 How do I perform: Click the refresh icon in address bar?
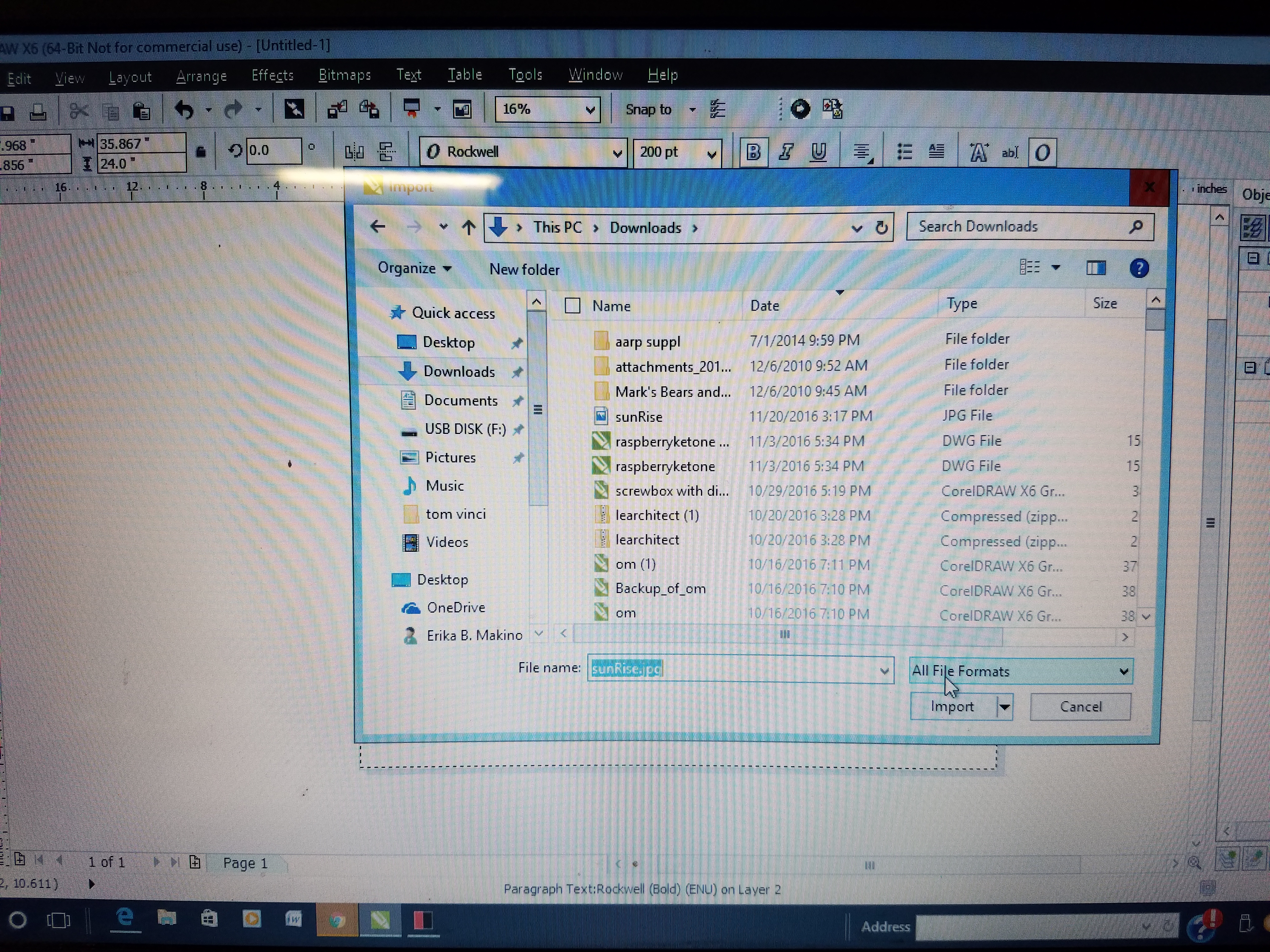[x=881, y=228]
